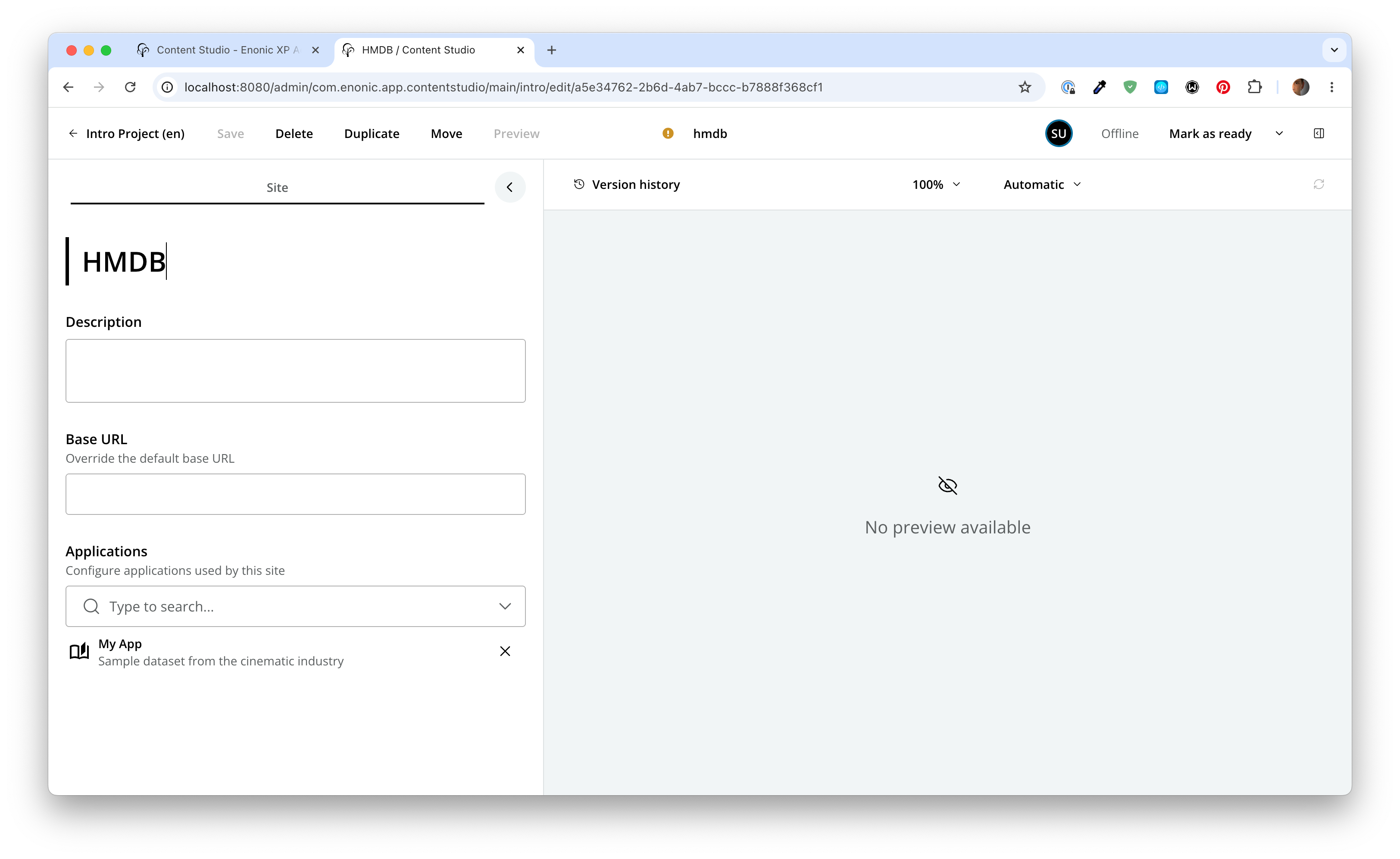The image size is (1400, 859).
Task: Delete the HMDB content
Action: coord(294,134)
